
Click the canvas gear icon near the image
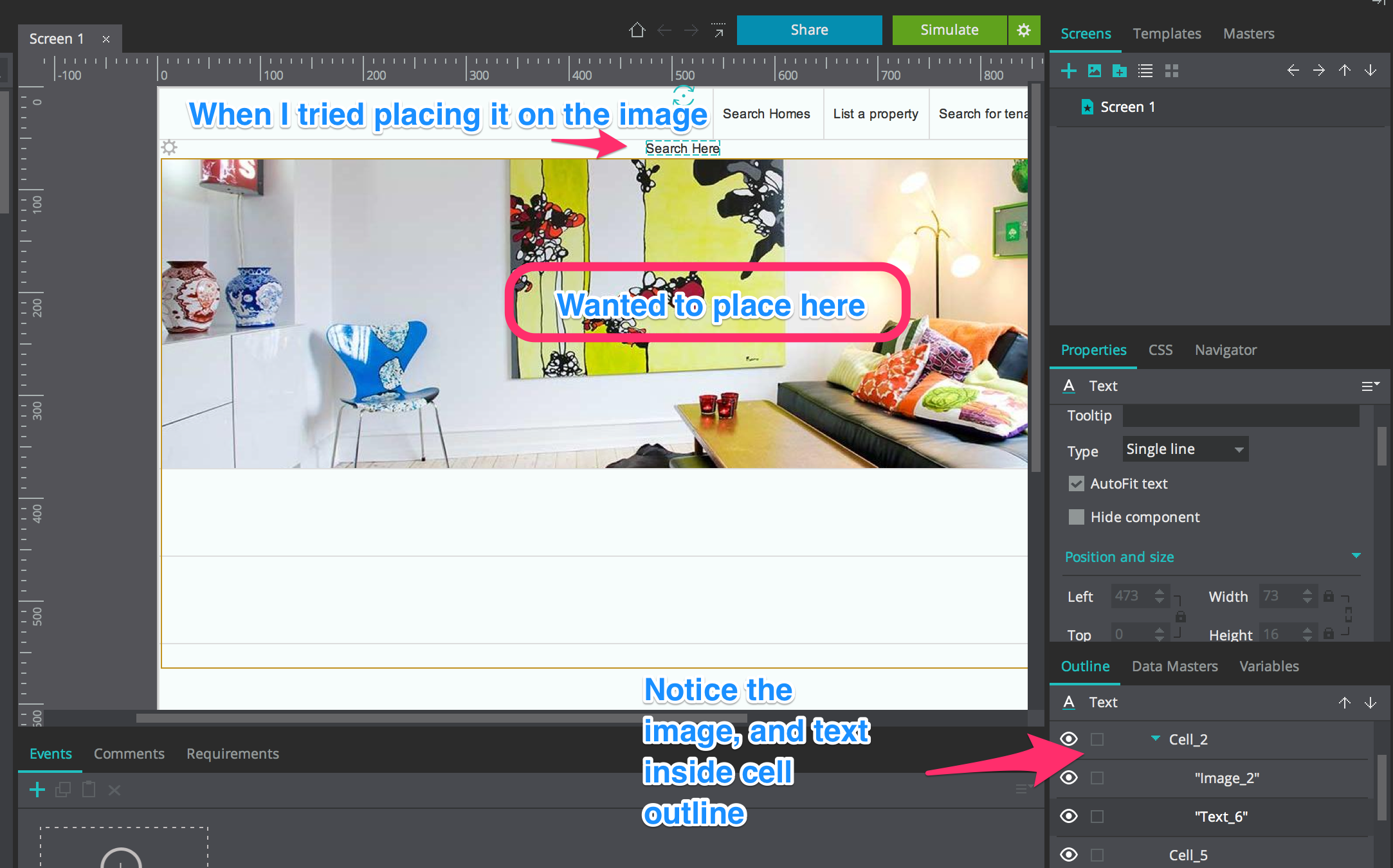tap(169, 148)
